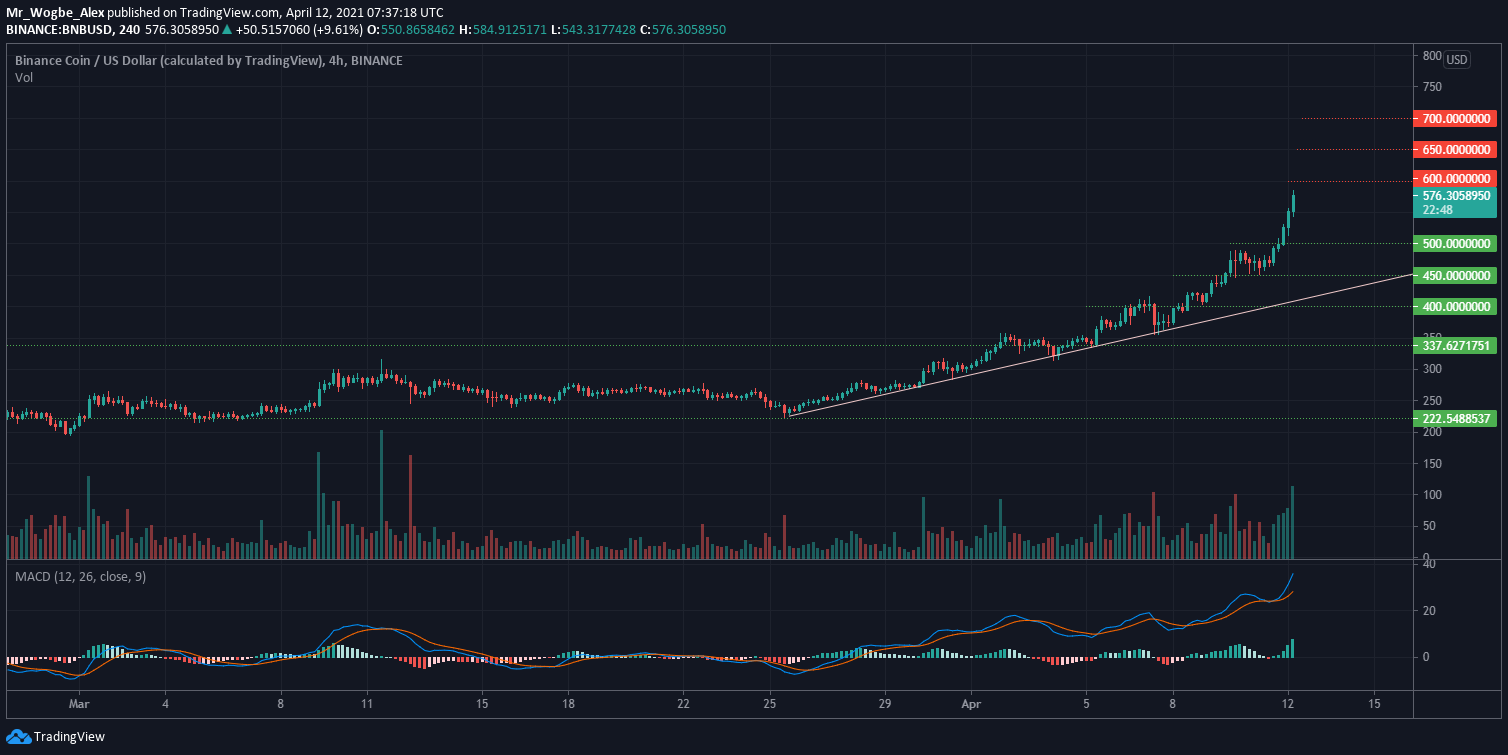Viewport: 1508px width, 755px height.
Task: Click the 222.5488537 support level label
Action: pos(1455,418)
